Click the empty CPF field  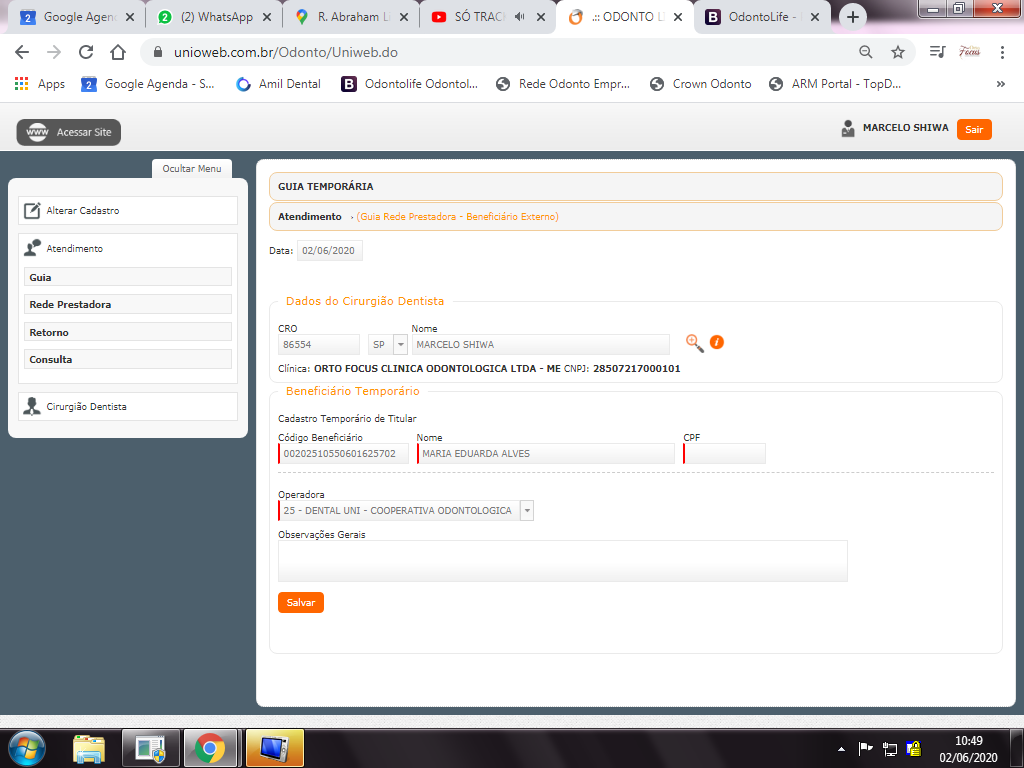click(724, 453)
